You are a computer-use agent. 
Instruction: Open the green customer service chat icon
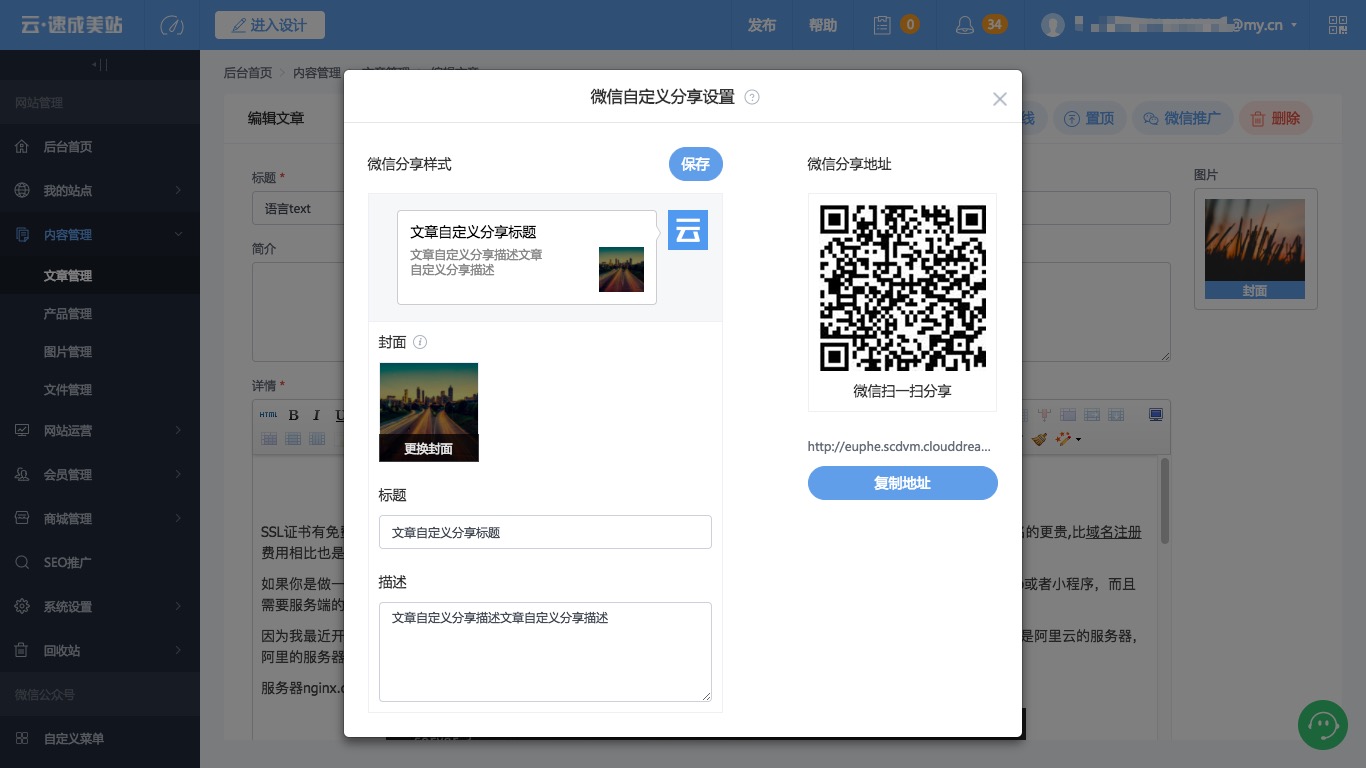click(x=1322, y=725)
